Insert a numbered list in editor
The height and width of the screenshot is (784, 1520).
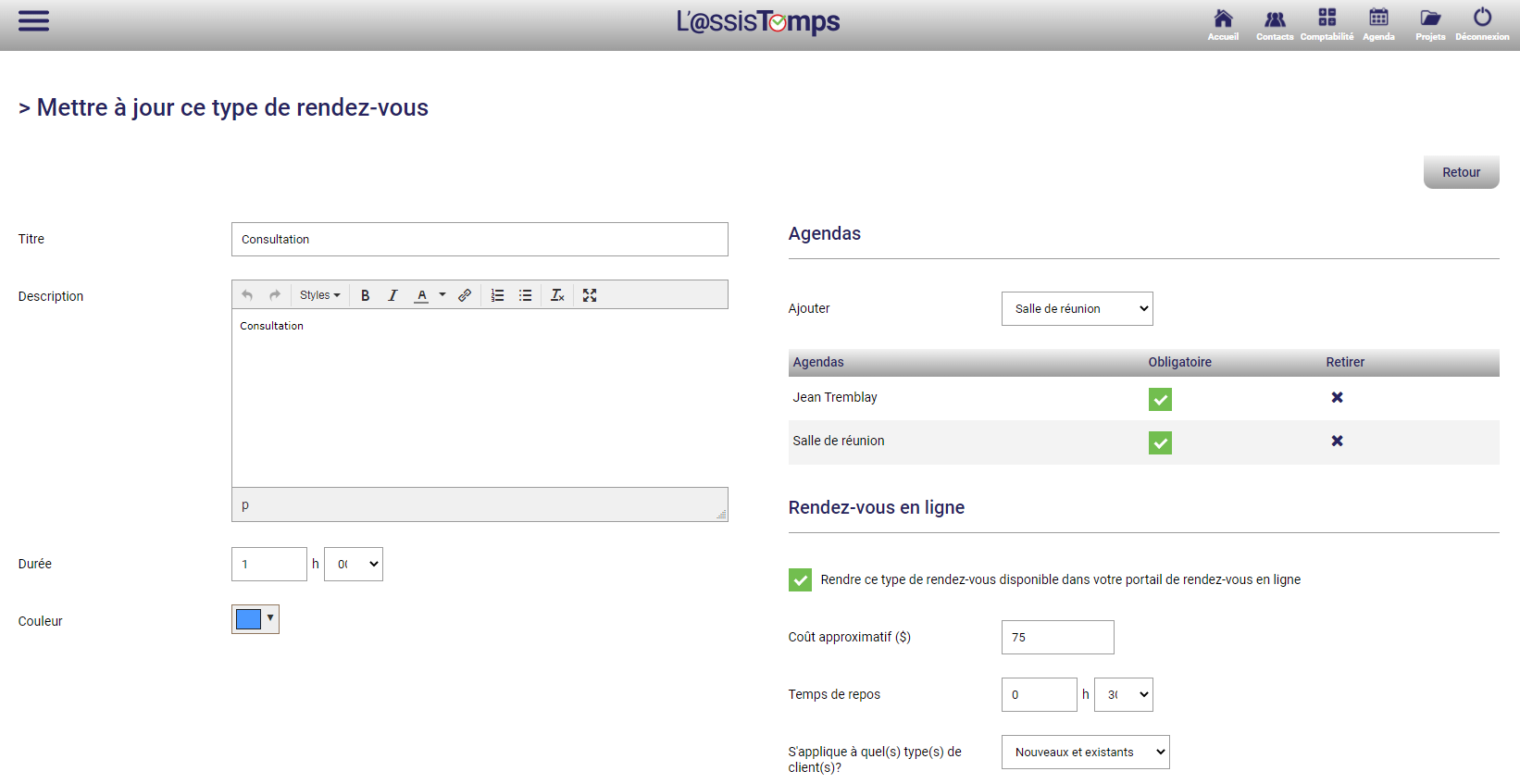tap(497, 295)
